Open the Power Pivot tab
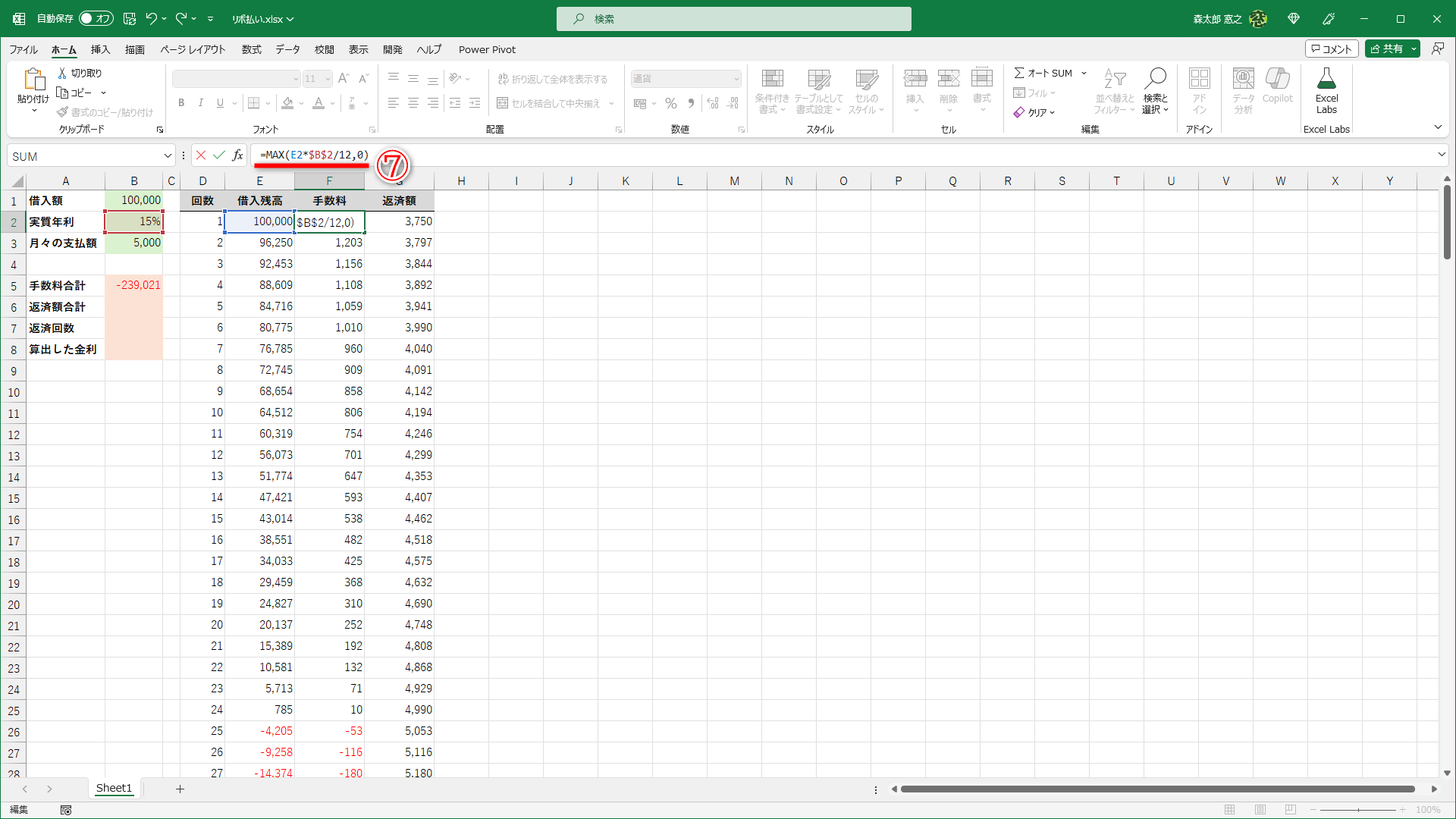Image resolution: width=1456 pixels, height=819 pixels. [487, 49]
